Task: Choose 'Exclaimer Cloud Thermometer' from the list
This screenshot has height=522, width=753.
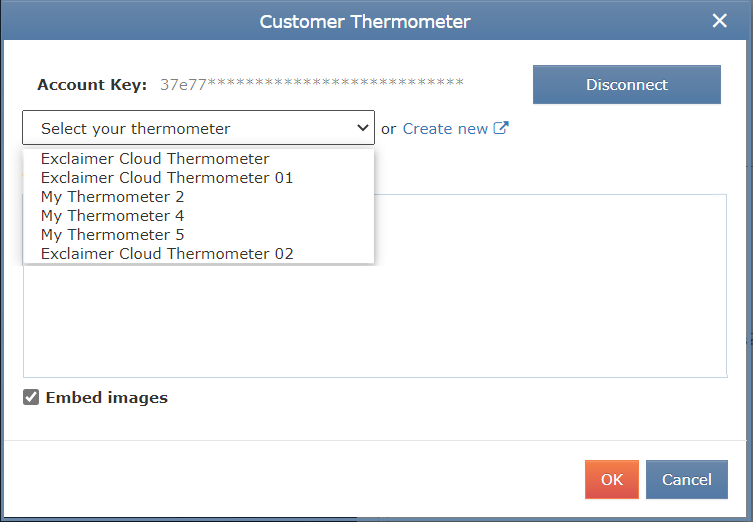Action: pos(155,159)
